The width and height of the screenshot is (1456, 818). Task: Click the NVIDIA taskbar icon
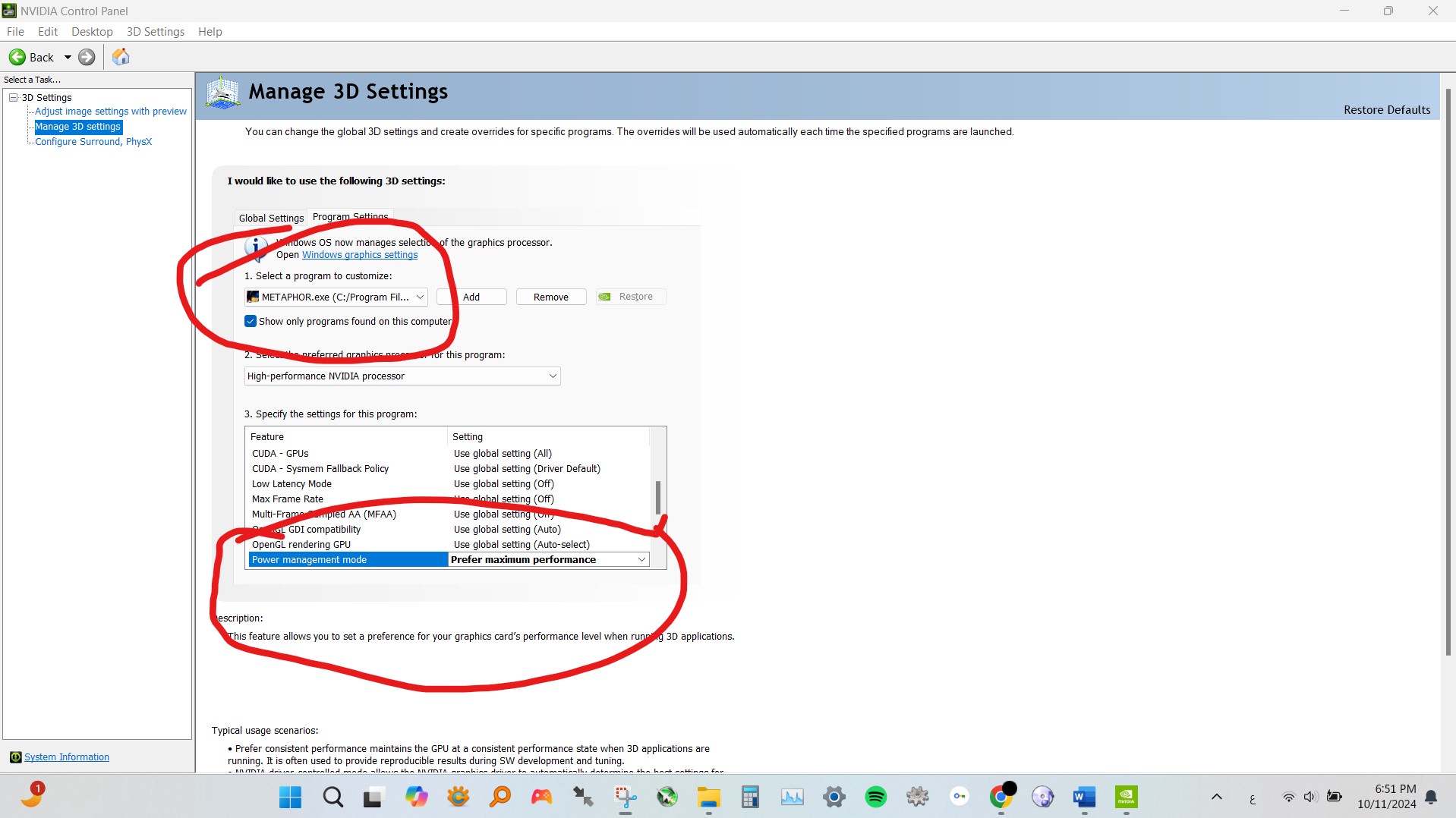[1126, 798]
